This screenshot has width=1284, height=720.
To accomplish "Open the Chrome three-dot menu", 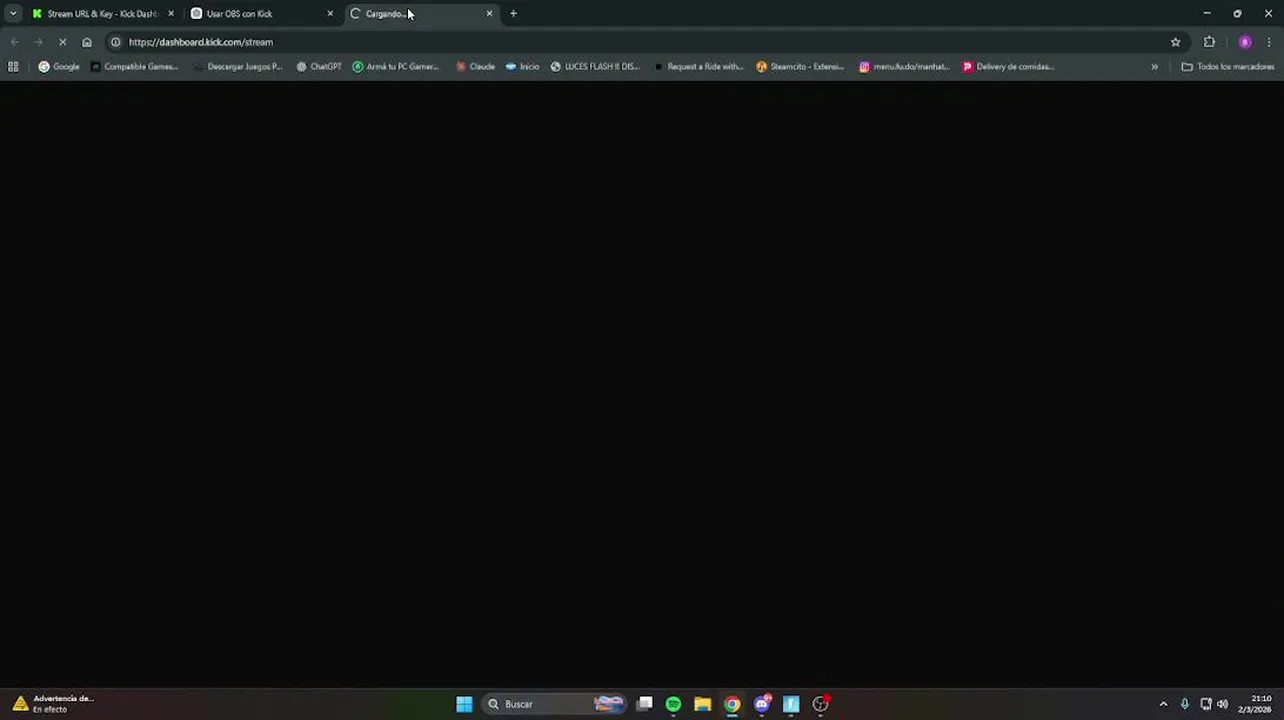I will (x=1269, y=42).
